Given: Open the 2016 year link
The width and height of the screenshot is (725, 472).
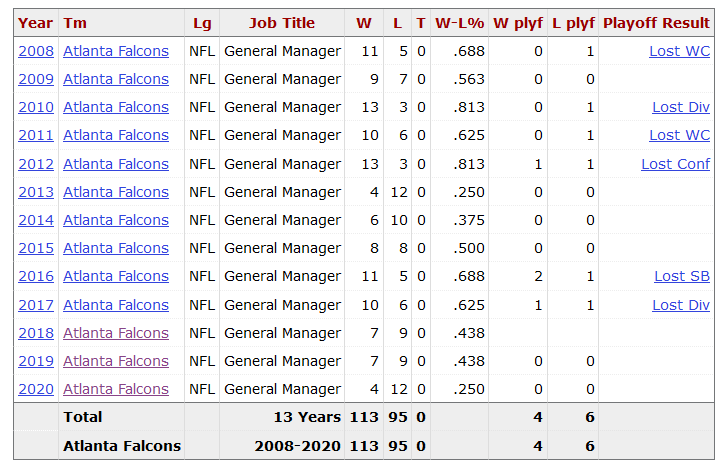Looking at the screenshot, I should [36, 277].
